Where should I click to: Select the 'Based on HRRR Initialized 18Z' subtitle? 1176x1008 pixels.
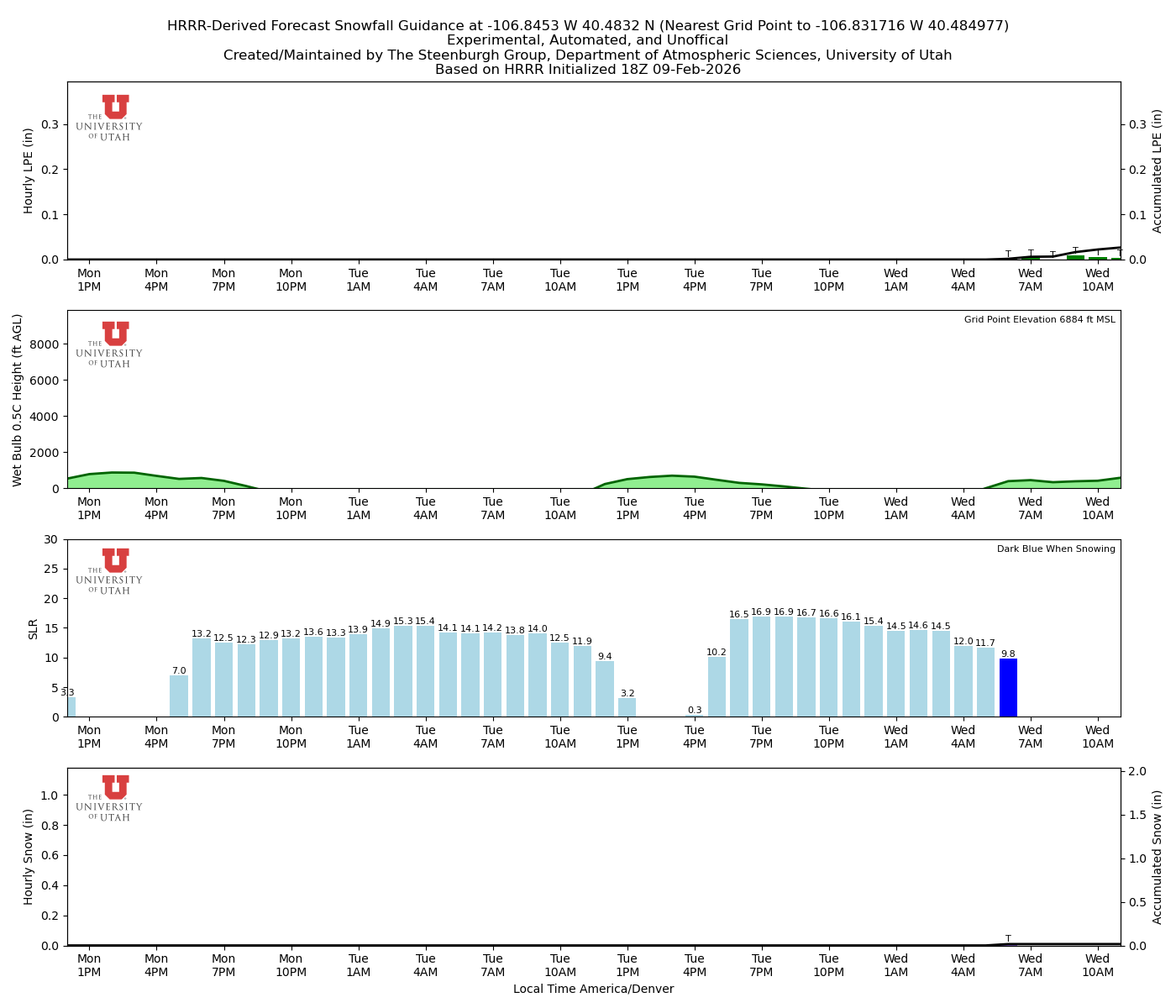click(x=588, y=70)
